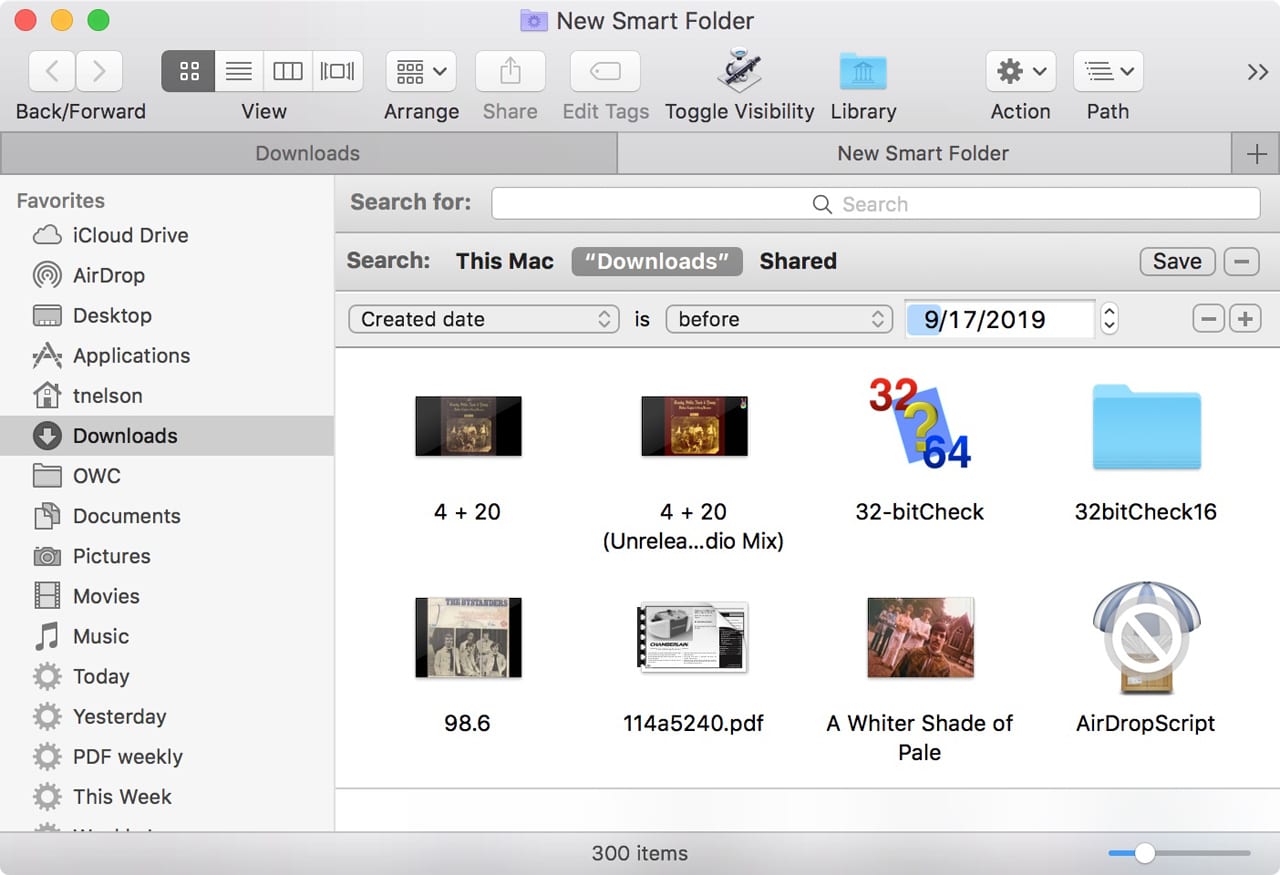The width and height of the screenshot is (1280, 875).
Task: Open Music in the sidebar
Action: coord(167,636)
